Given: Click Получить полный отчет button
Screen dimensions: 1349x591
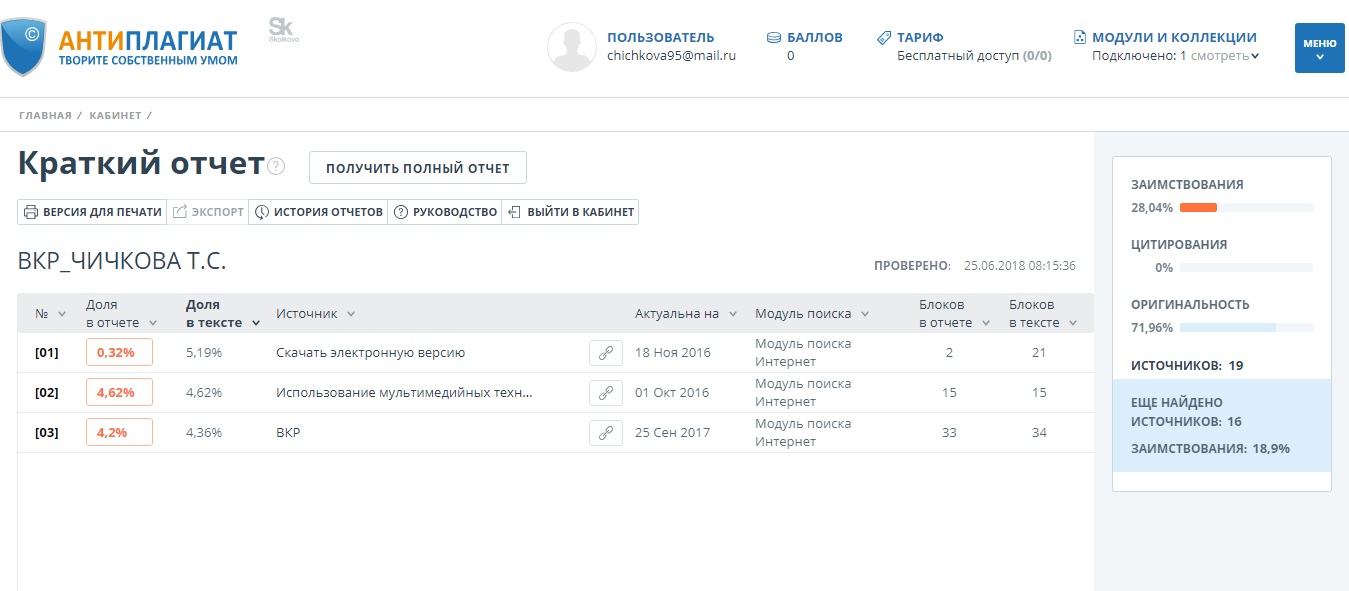Looking at the screenshot, I should (x=417, y=168).
